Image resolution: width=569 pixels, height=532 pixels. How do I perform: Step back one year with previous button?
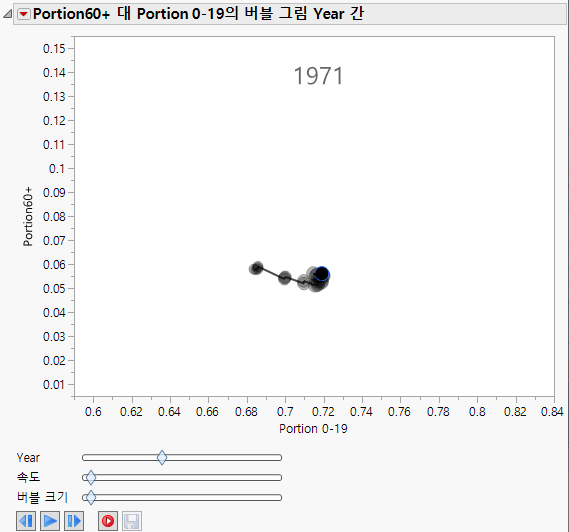pyautogui.click(x=26, y=521)
